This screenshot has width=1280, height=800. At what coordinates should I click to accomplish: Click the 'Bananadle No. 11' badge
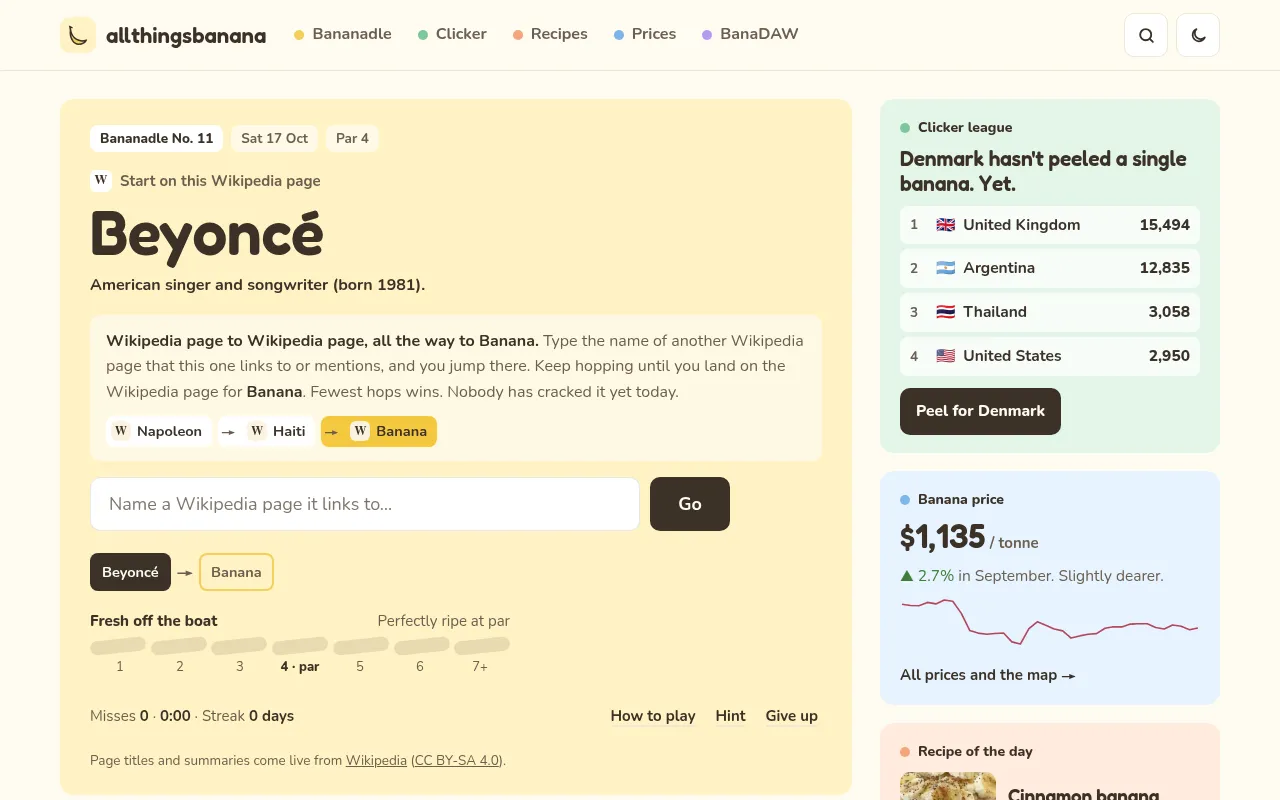click(157, 138)
